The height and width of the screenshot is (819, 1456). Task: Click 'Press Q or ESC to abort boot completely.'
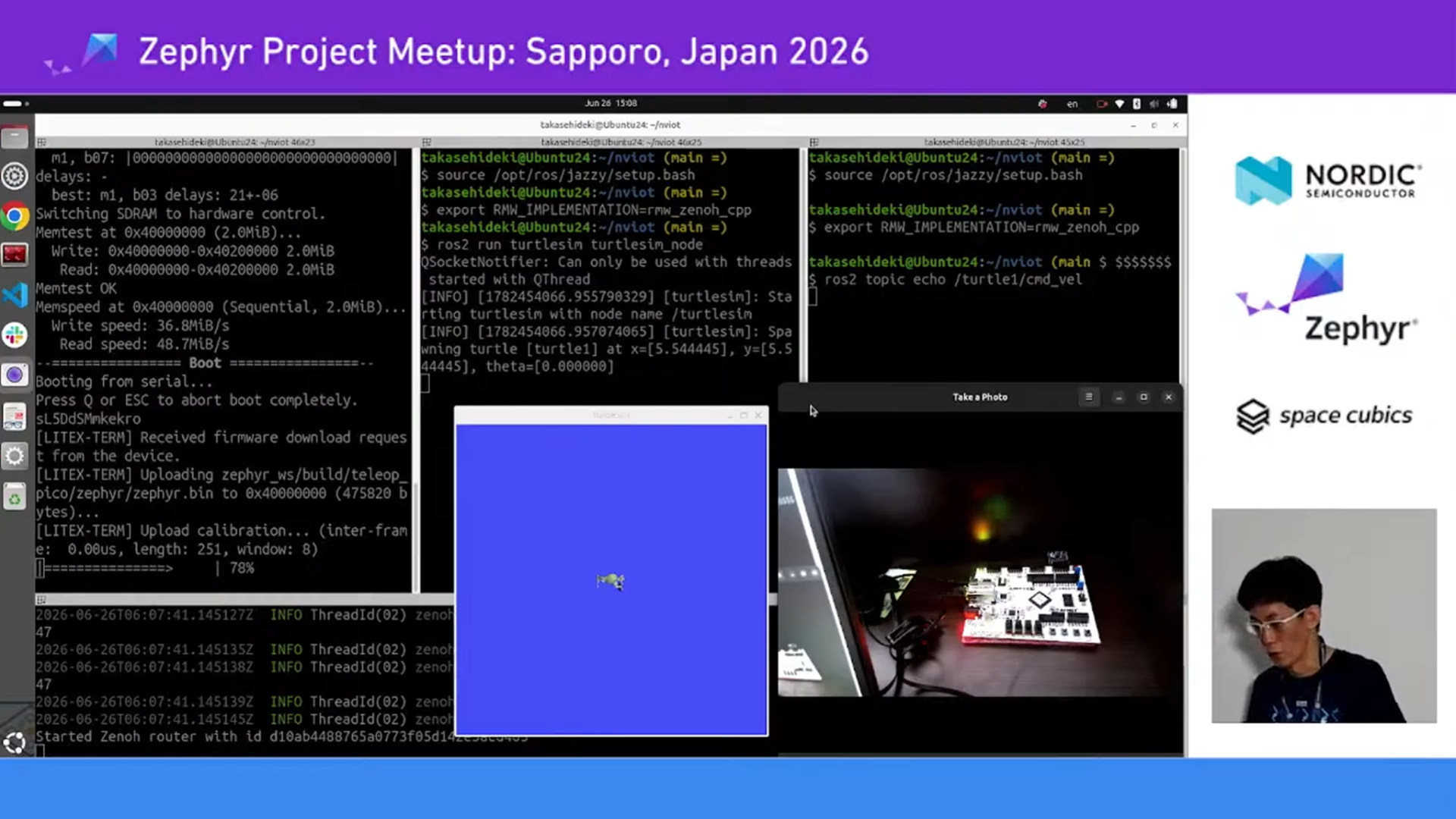[x=196, y=400]
